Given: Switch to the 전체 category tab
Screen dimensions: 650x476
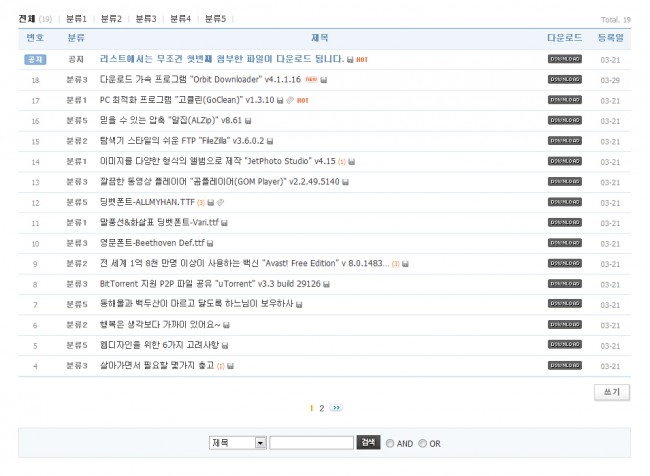Looking at the screenshot, I should pos(27,19).
